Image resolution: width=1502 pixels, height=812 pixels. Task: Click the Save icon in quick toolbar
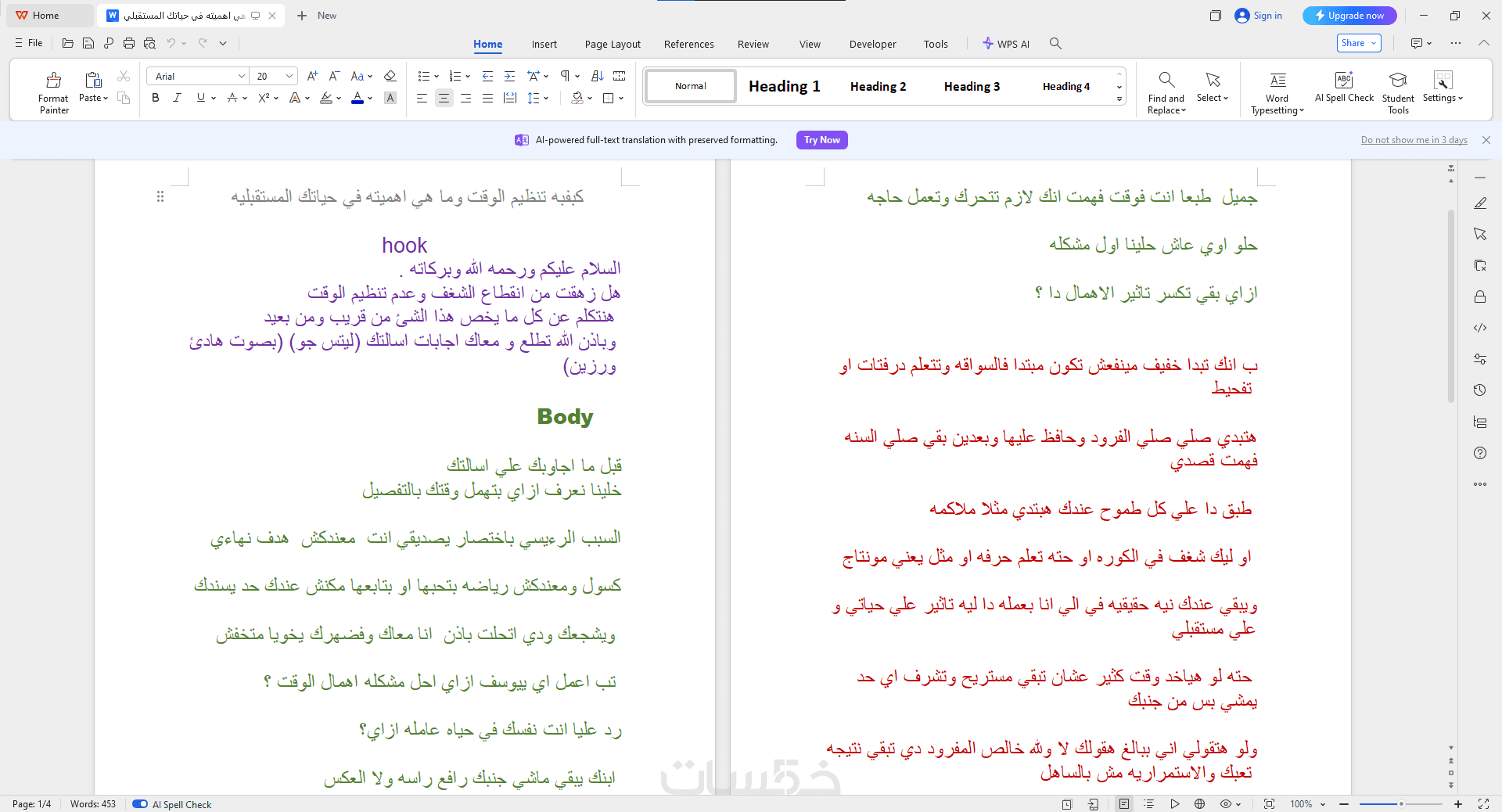[88, 44]
